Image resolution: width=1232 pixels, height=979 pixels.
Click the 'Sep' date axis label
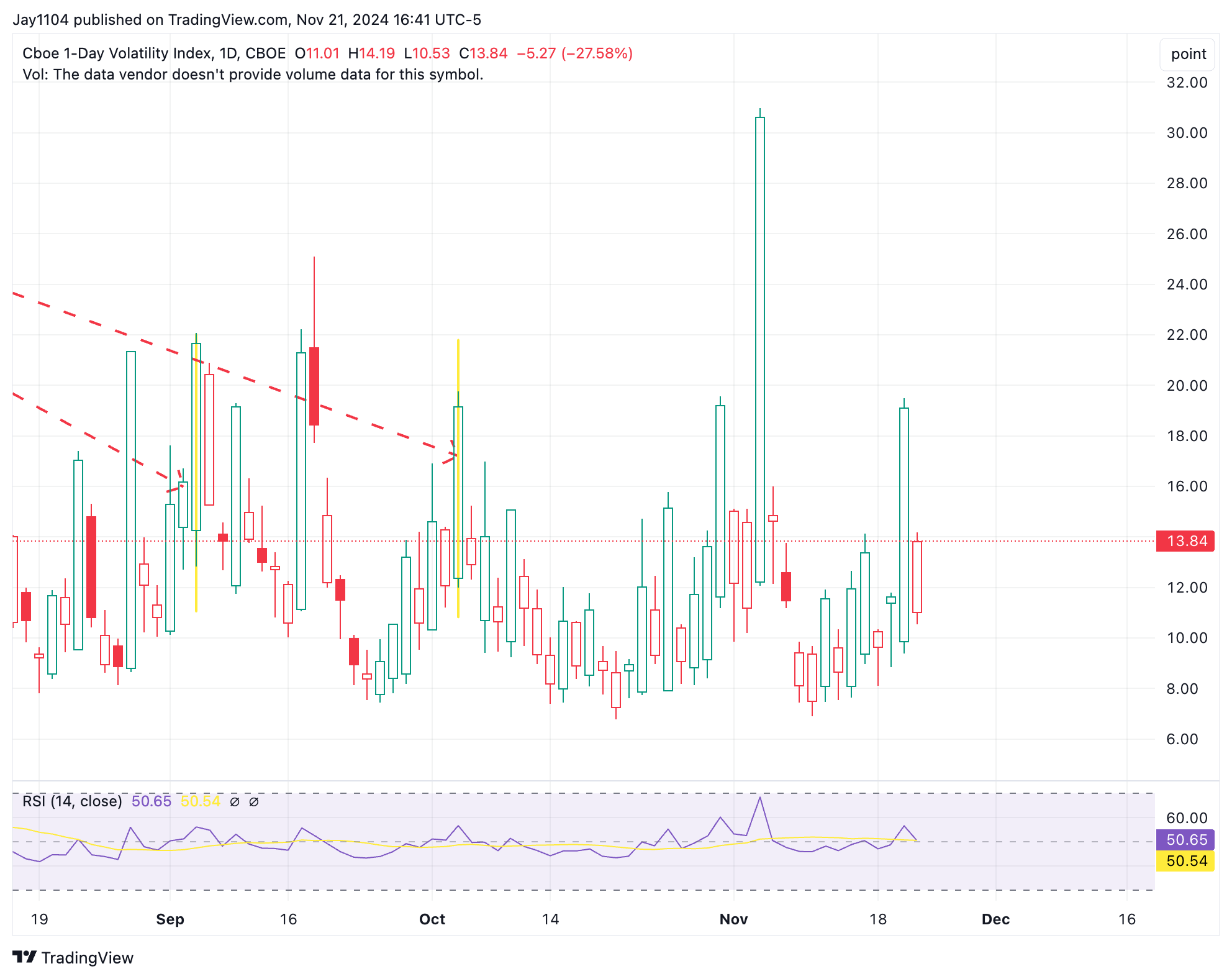coord(170,919)
